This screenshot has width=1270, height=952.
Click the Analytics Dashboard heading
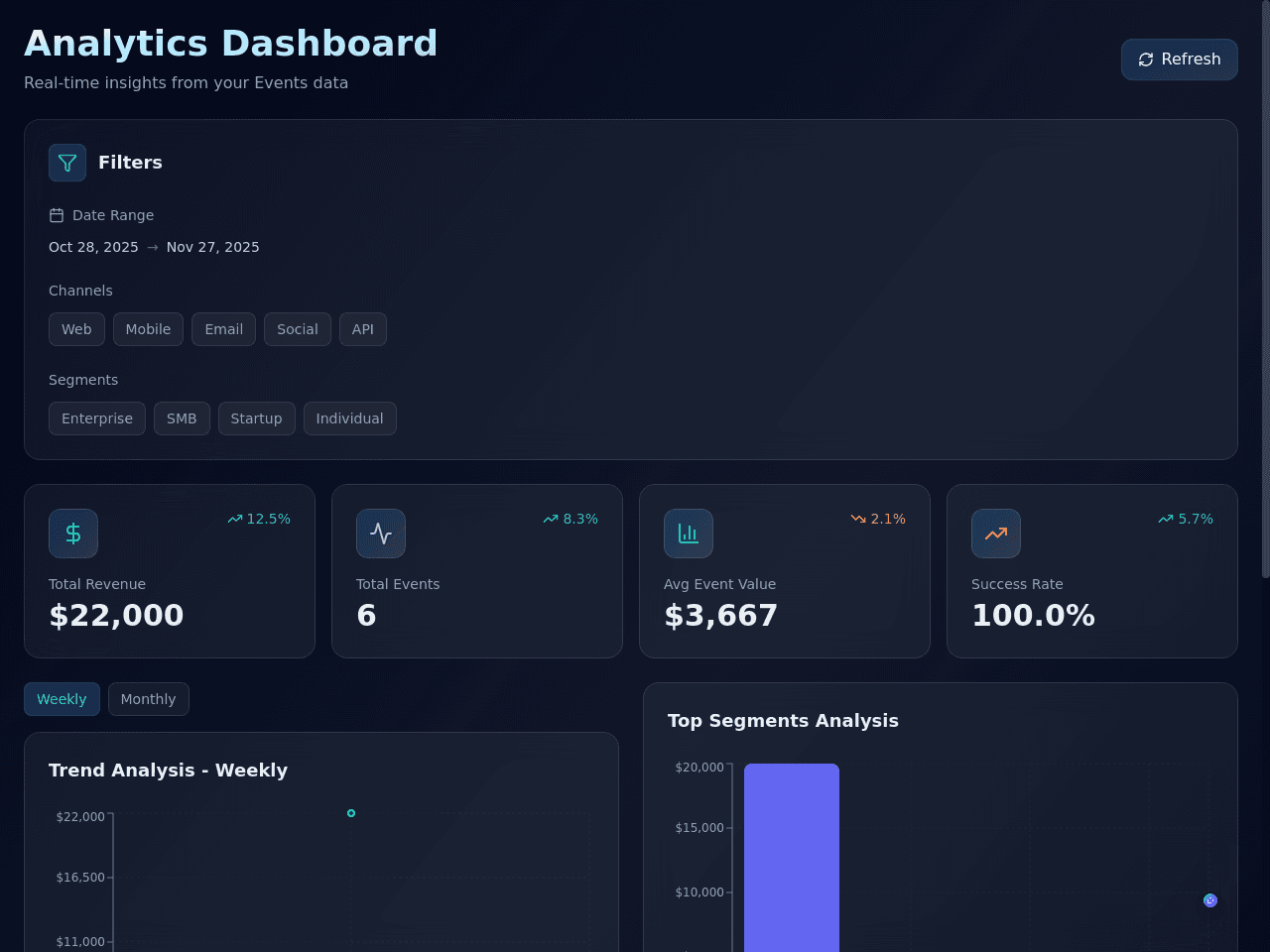(x=230, y=44)
